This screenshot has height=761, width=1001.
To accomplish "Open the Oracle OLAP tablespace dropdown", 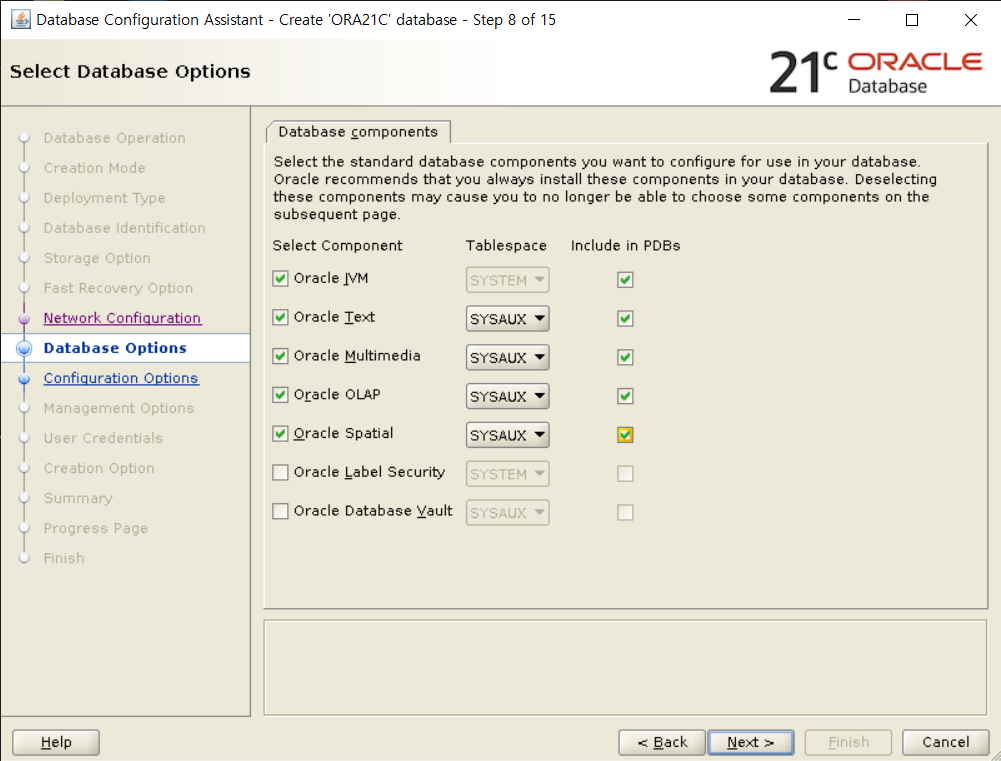I will (508, 396).
